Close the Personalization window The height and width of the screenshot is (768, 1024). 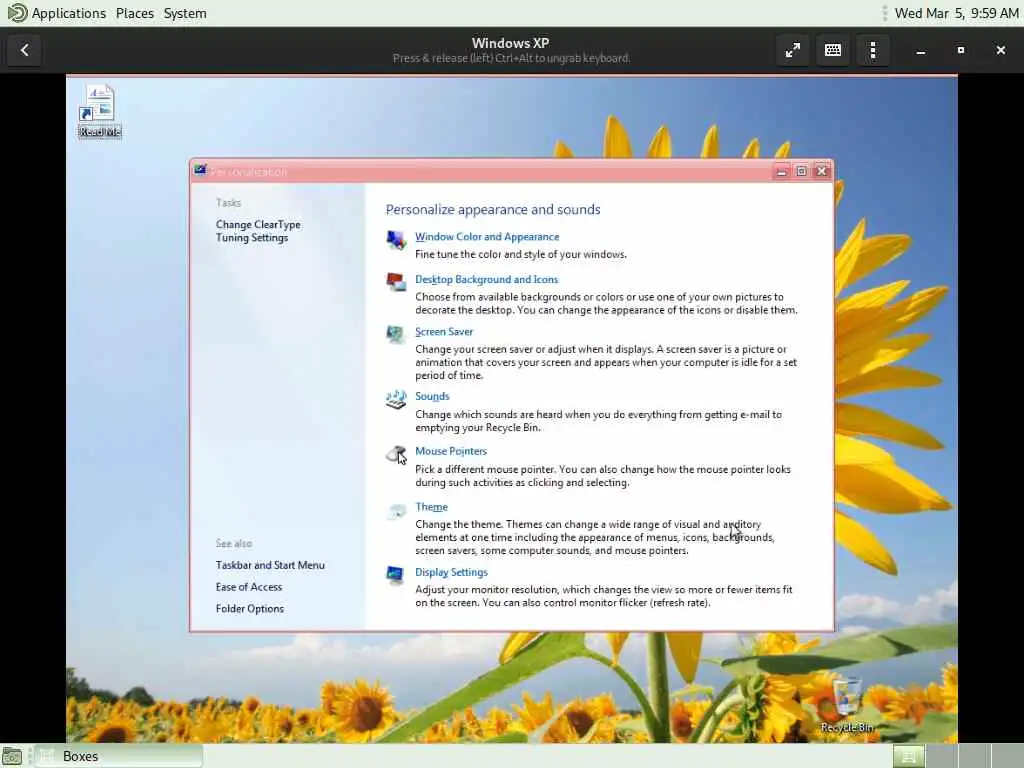tap(822, 171)
